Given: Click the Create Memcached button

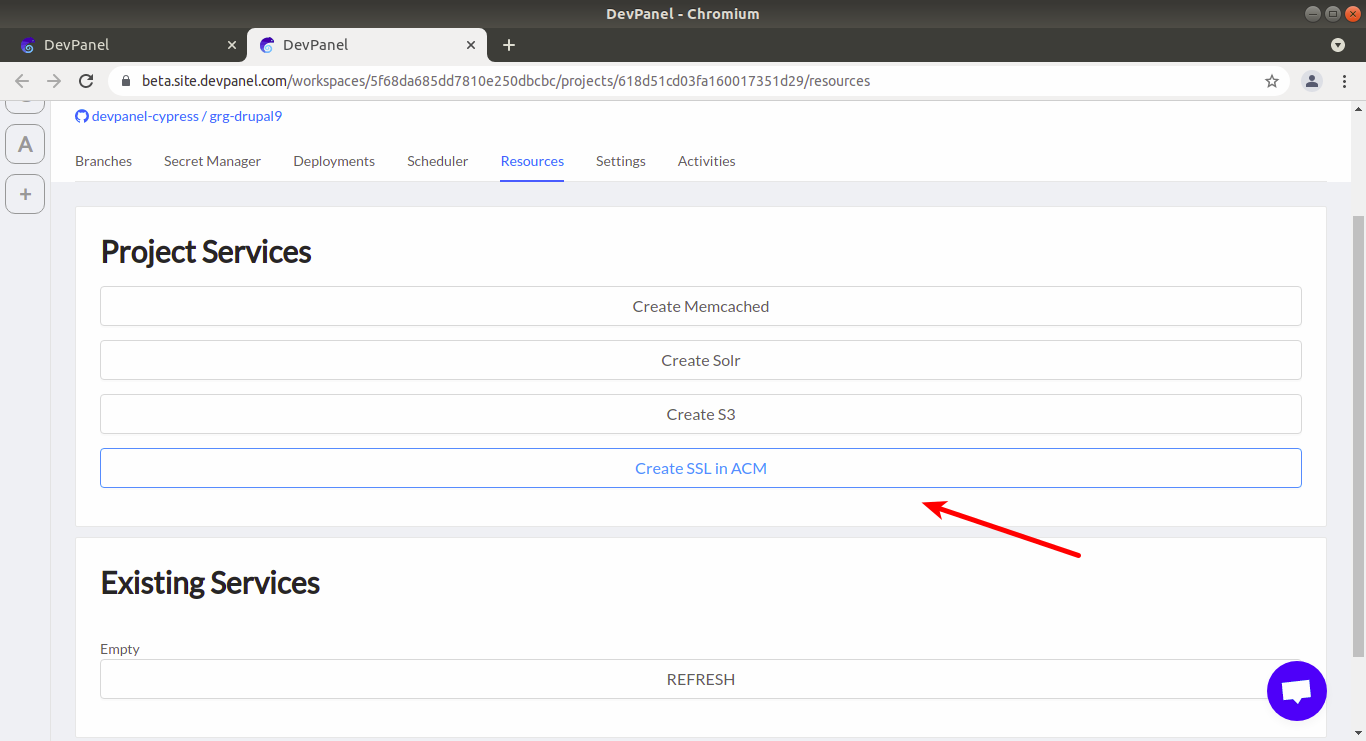Looking at the screenshot, I should (x=700, y=306).
